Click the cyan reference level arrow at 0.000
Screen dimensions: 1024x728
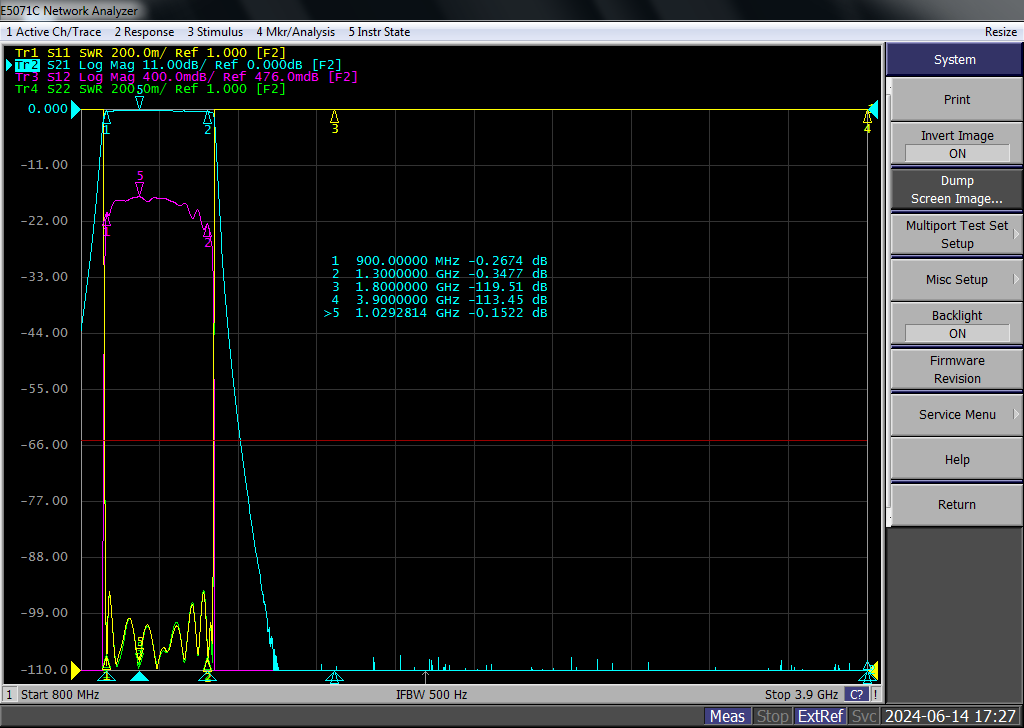pos(76,110)
